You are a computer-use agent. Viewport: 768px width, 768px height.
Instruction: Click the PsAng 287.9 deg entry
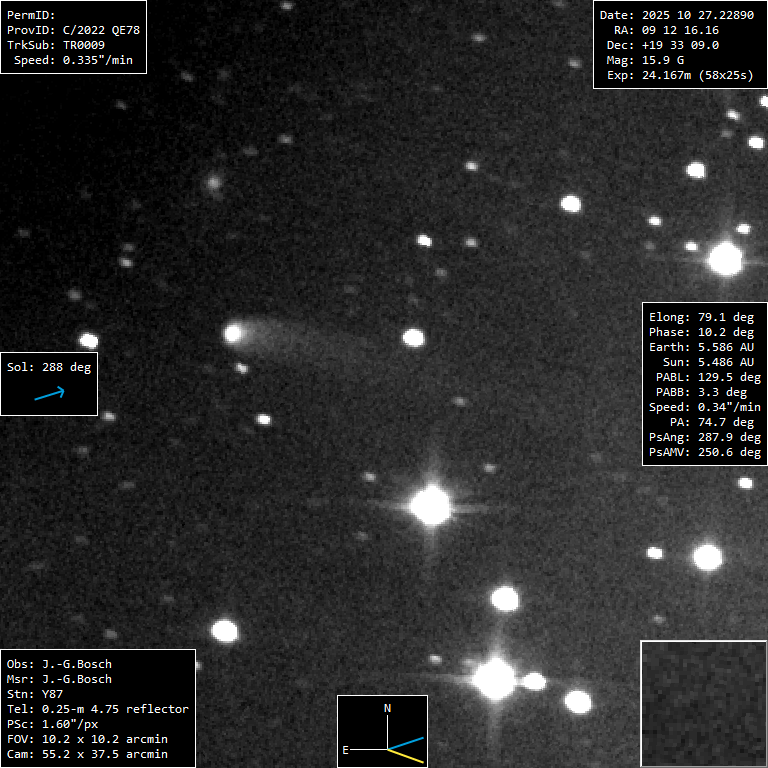click(x=704, y=437)
